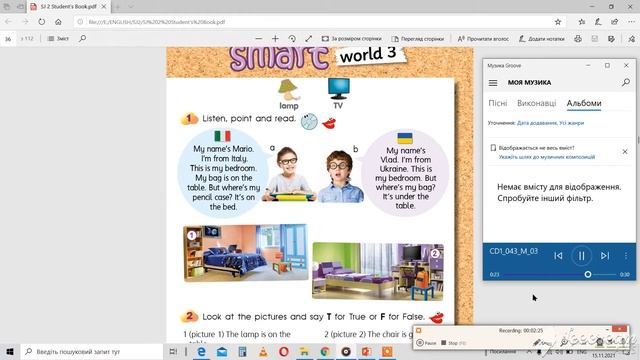640x360 pixels.
Task: Click the browser address bar
Action: point(314,22)
